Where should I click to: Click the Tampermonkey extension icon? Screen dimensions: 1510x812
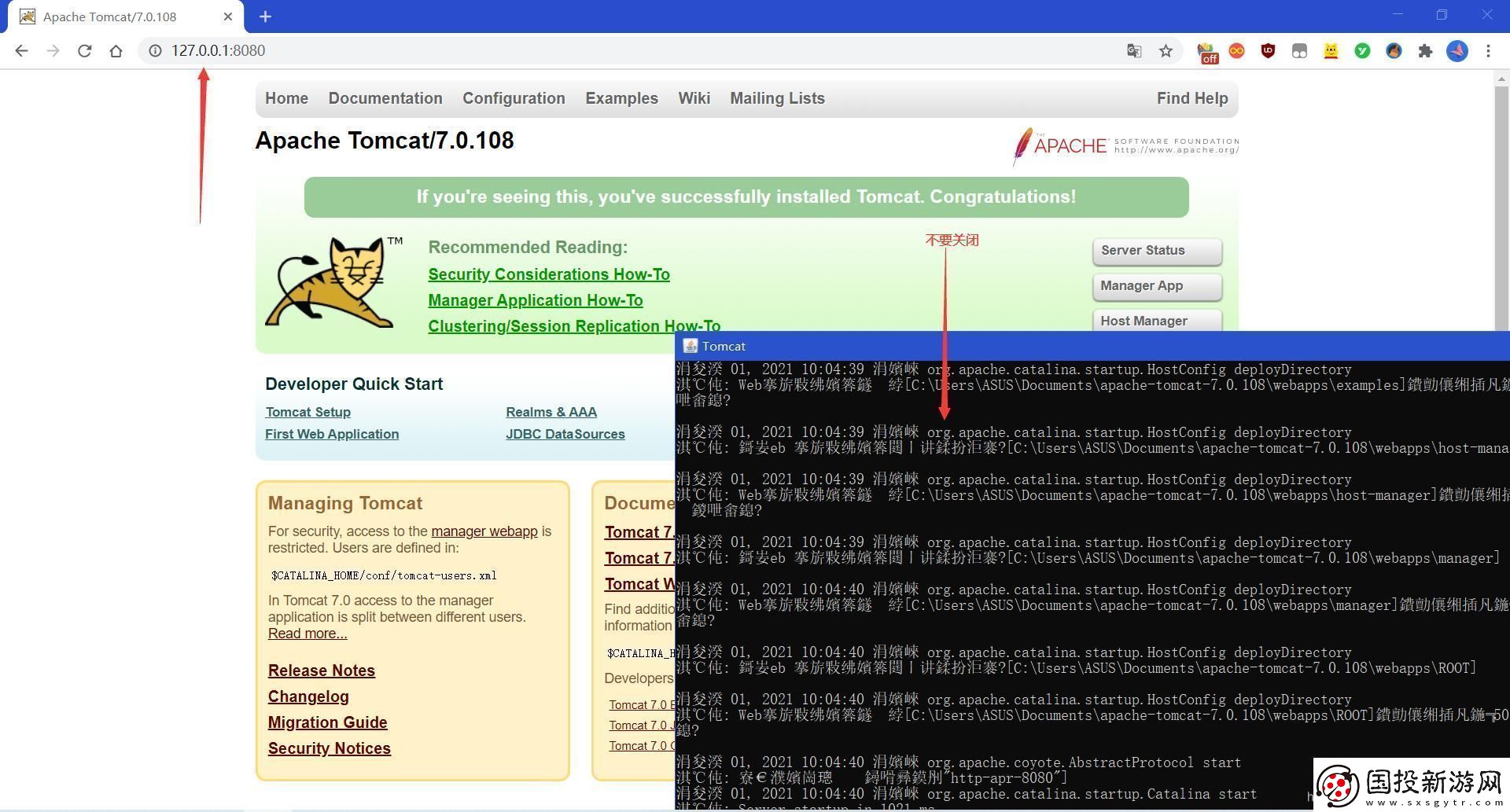pos(1299,51)
